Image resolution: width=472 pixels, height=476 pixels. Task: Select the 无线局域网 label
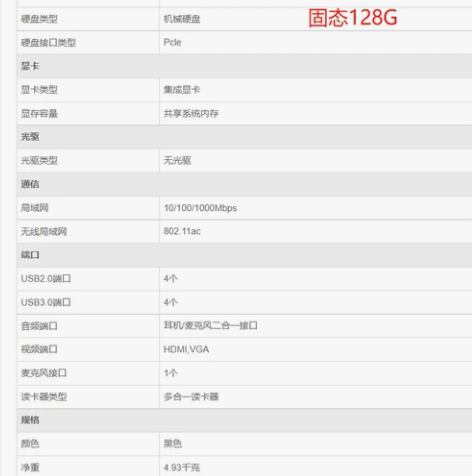pos(44,232)
